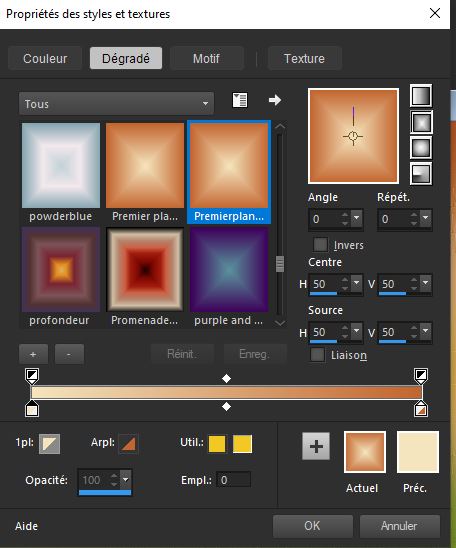This screenshot has height=548, width=456.
Task: Confirm with the OK button
Action: pos(312,526)
